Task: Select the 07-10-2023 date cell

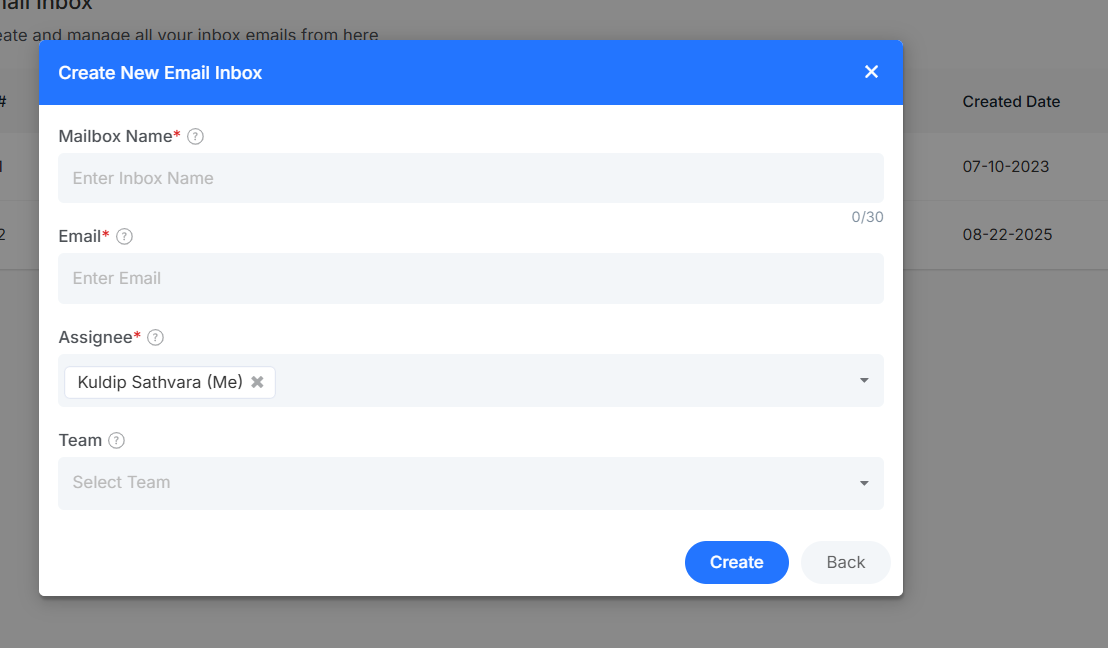Action: pos(1006,167)
